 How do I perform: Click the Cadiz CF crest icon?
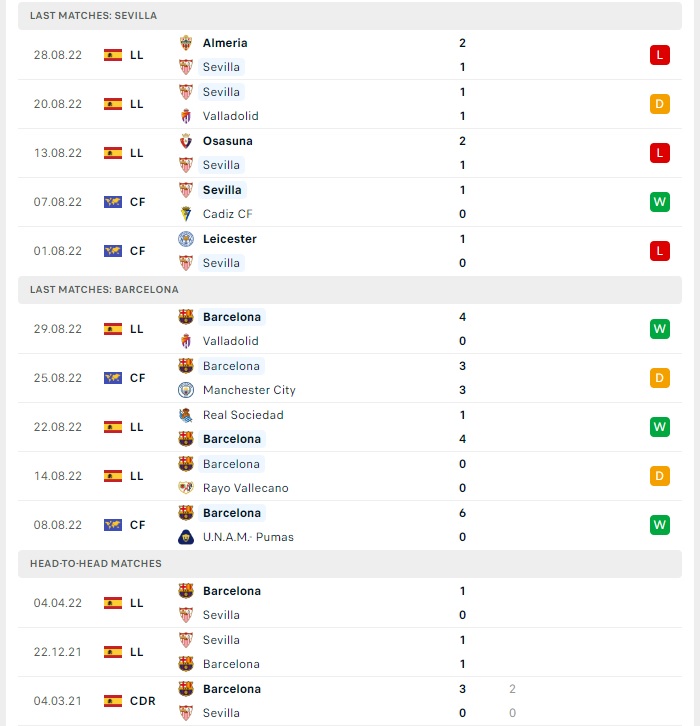point(186,214)
